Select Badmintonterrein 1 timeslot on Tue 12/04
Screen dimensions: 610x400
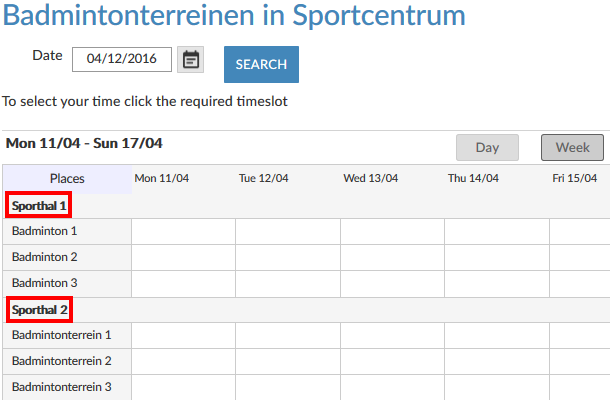click(x=288, y=335)
